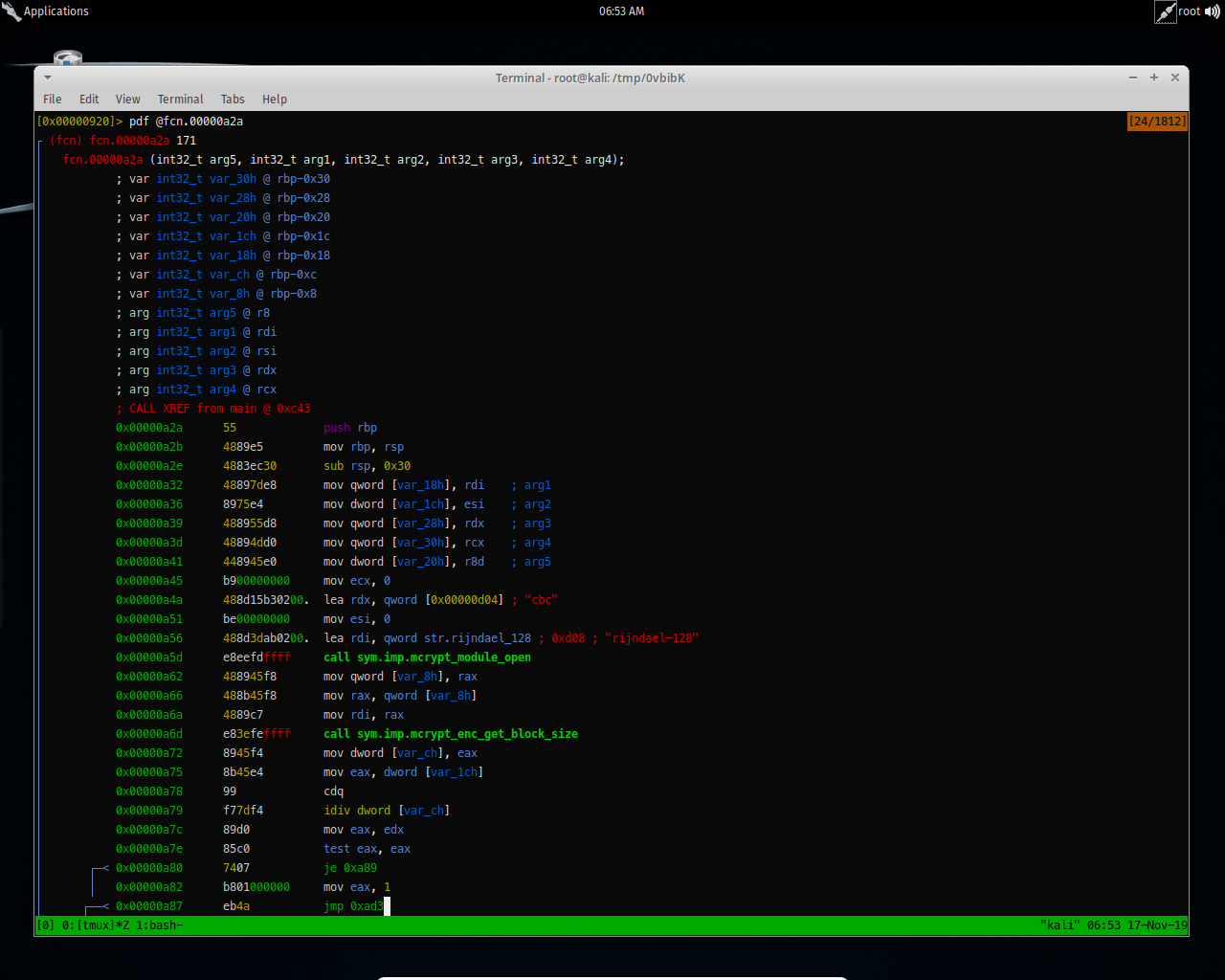
Task: Minimize the terminal window
Action: pos(1133,78)
